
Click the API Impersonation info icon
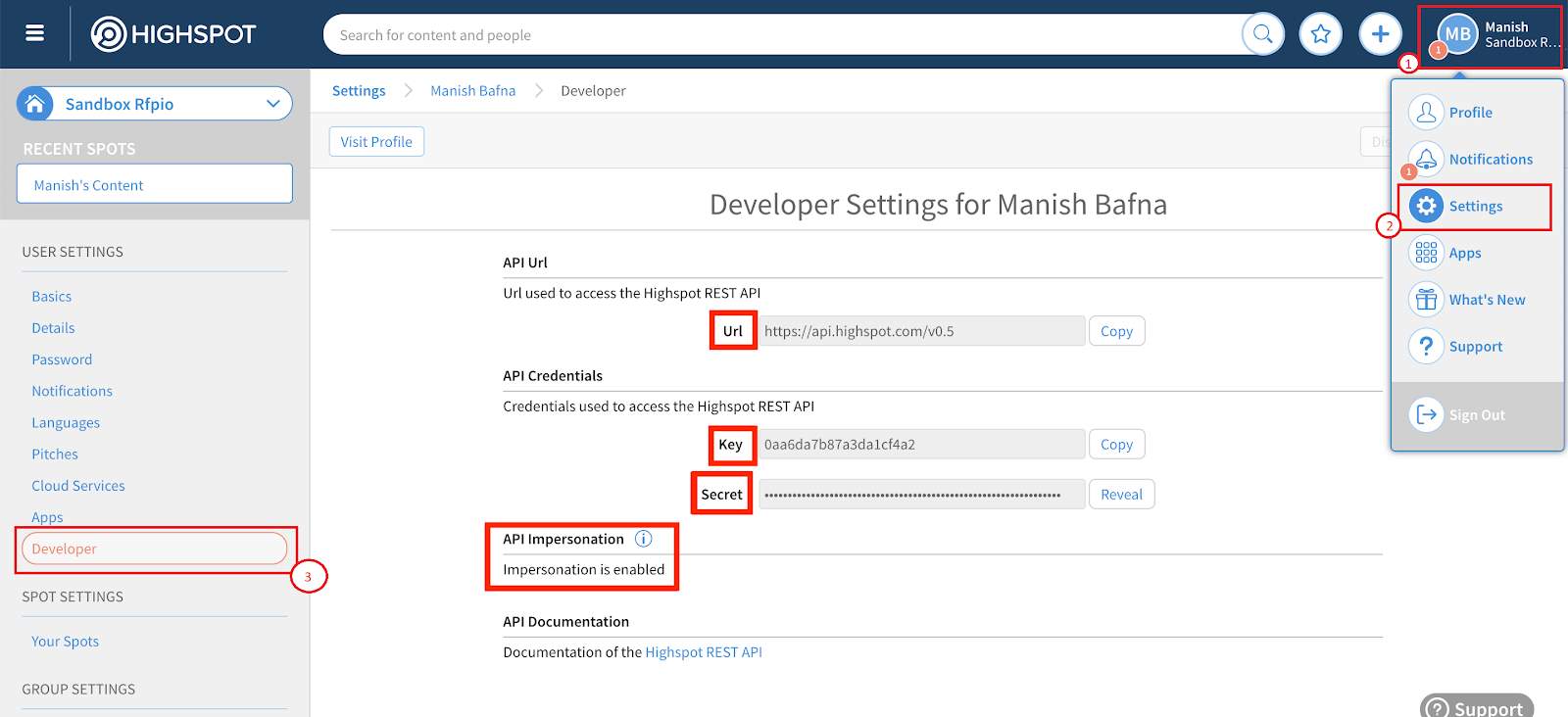pyautogui.click(x=643, y=539)
